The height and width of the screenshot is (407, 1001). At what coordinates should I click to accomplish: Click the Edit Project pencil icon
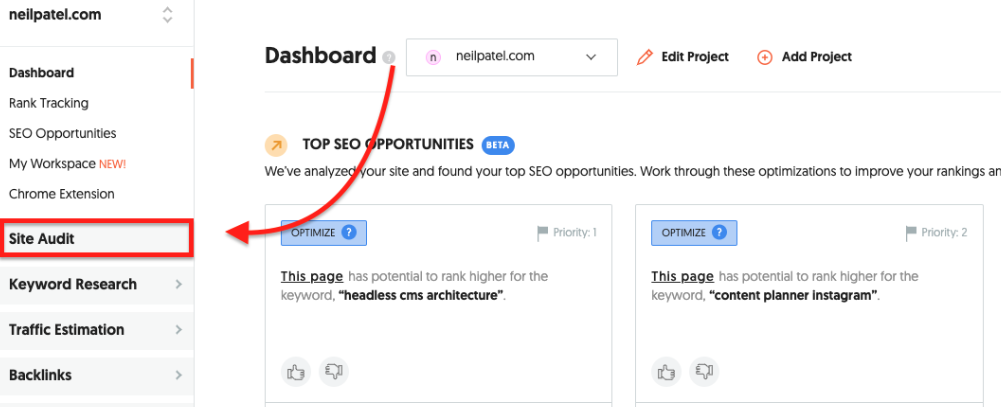pos(645,57)
